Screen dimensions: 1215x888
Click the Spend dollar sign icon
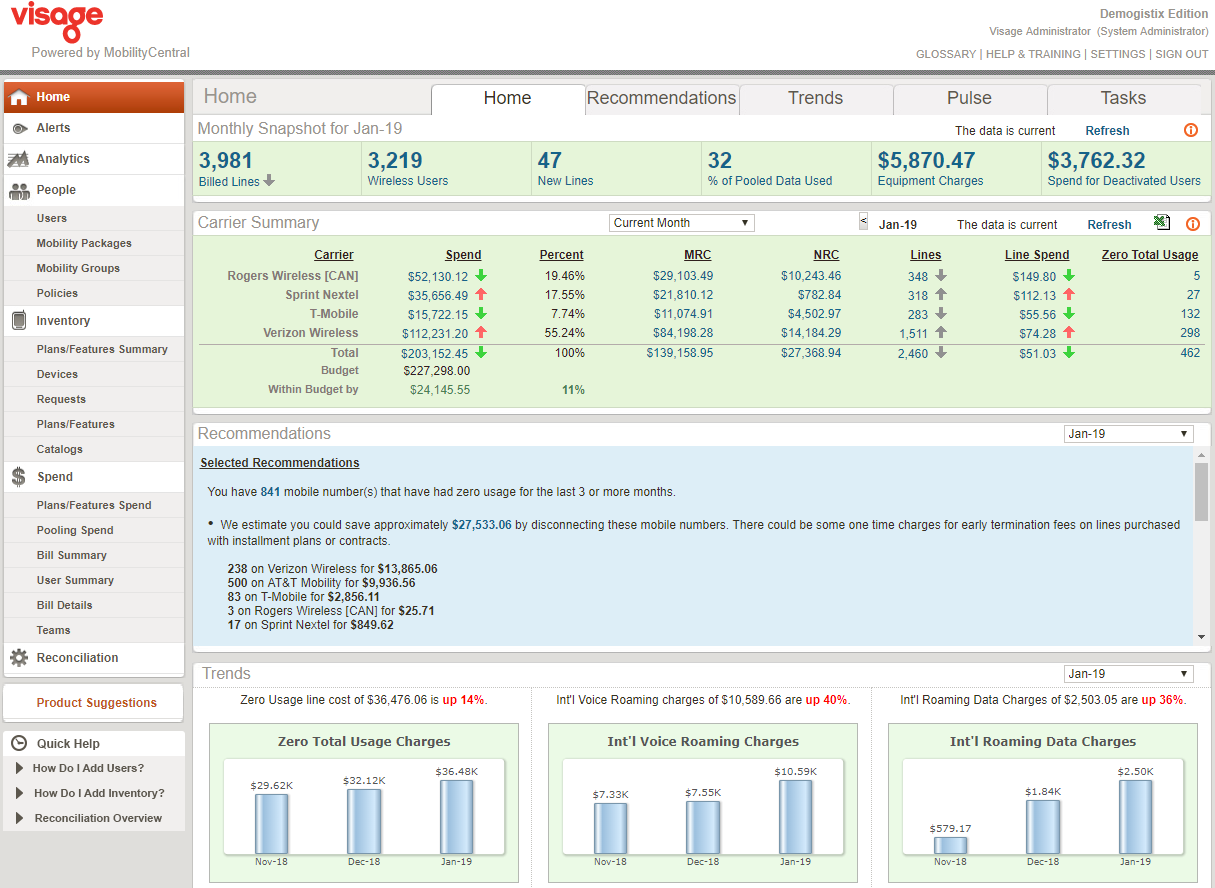tap(19, 477)
